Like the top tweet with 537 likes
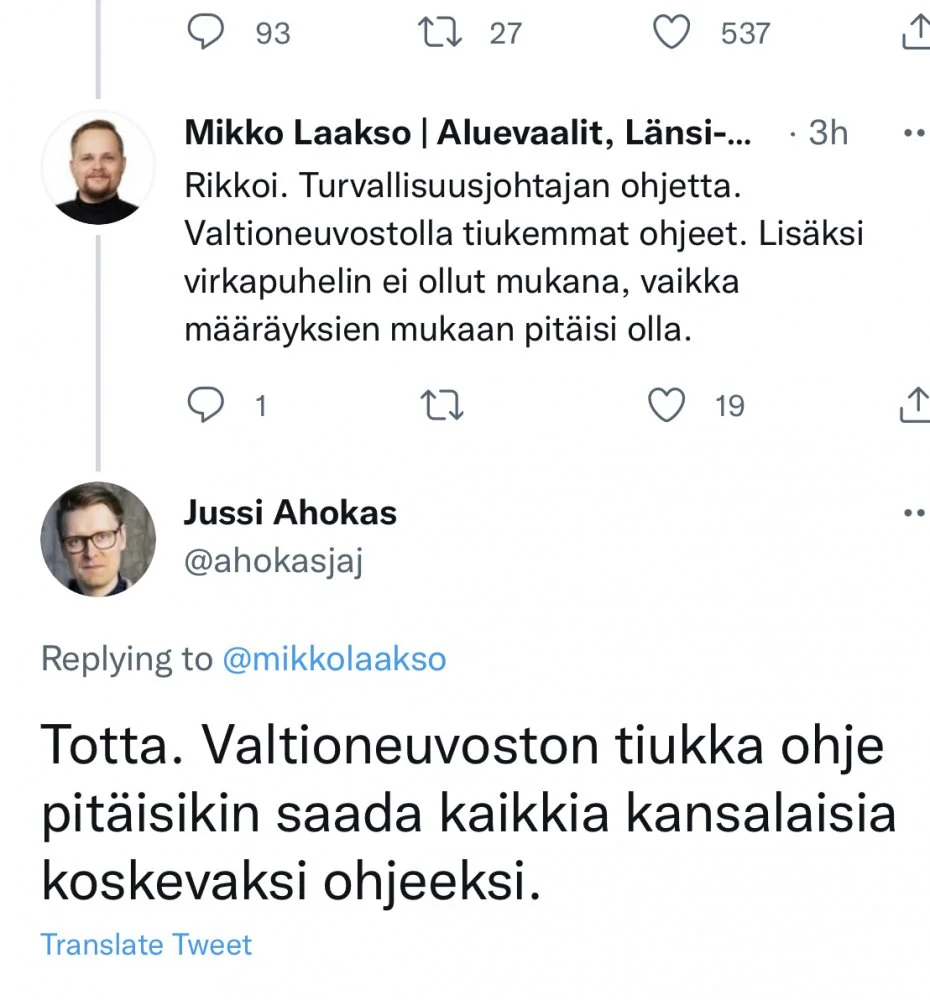Viewport: 930px width, 1000px height. click(672, 33)
